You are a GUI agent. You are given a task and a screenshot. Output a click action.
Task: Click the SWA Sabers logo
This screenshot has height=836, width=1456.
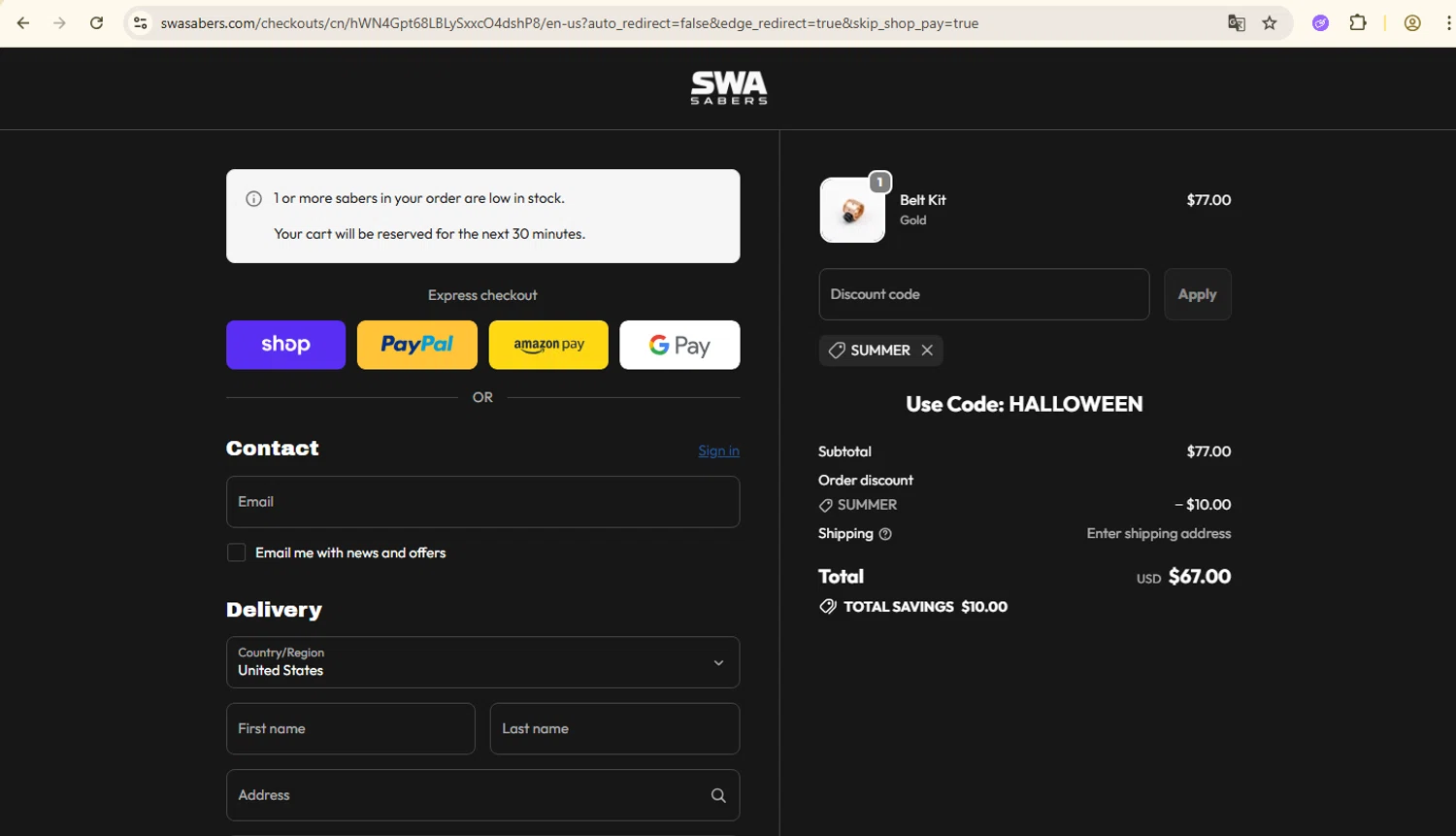pos(729,87)
